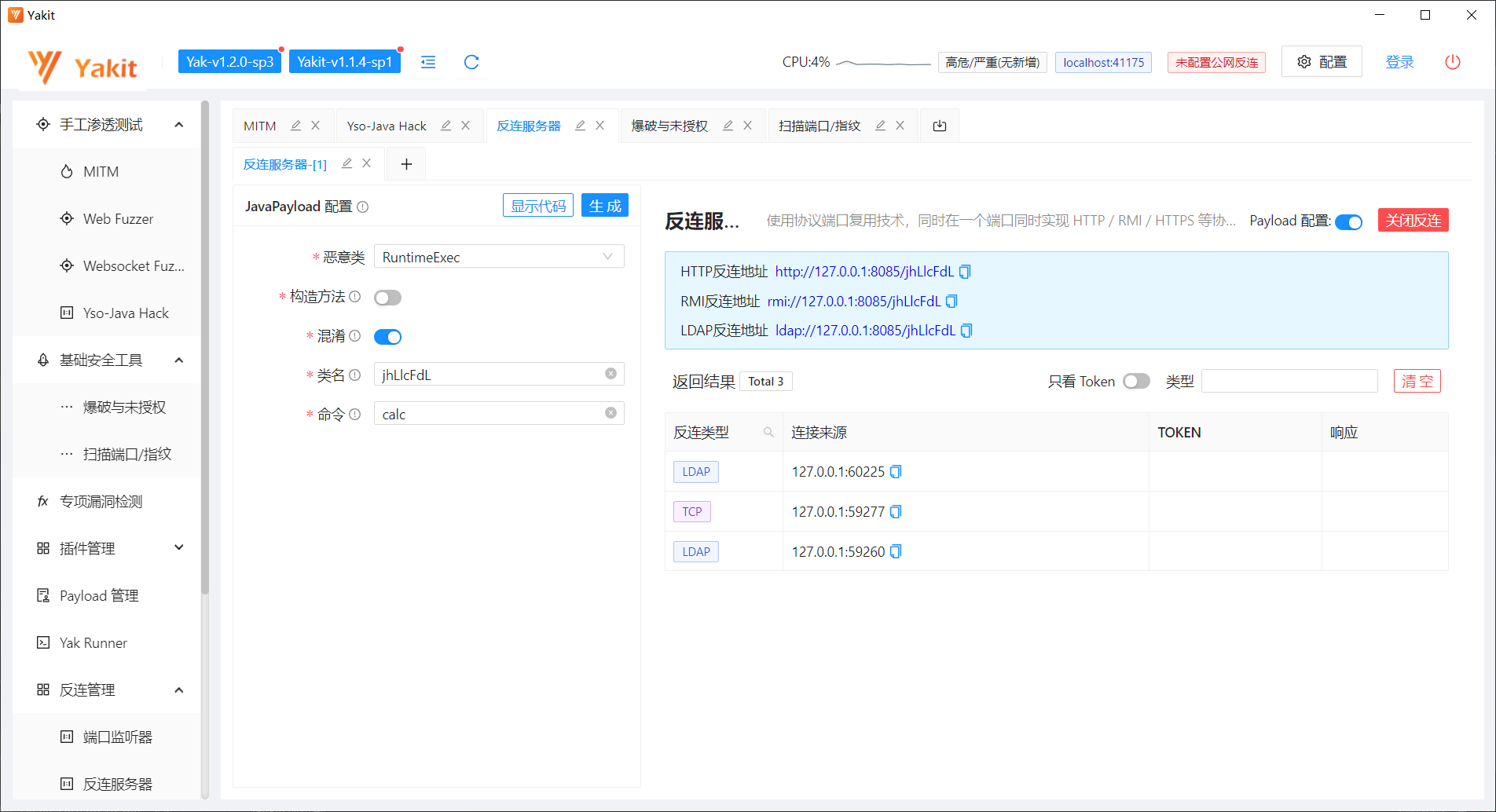Switch to the 爆破与未授权 tab
Screen dimensions: 1496x812
click(x=669, y=126)
